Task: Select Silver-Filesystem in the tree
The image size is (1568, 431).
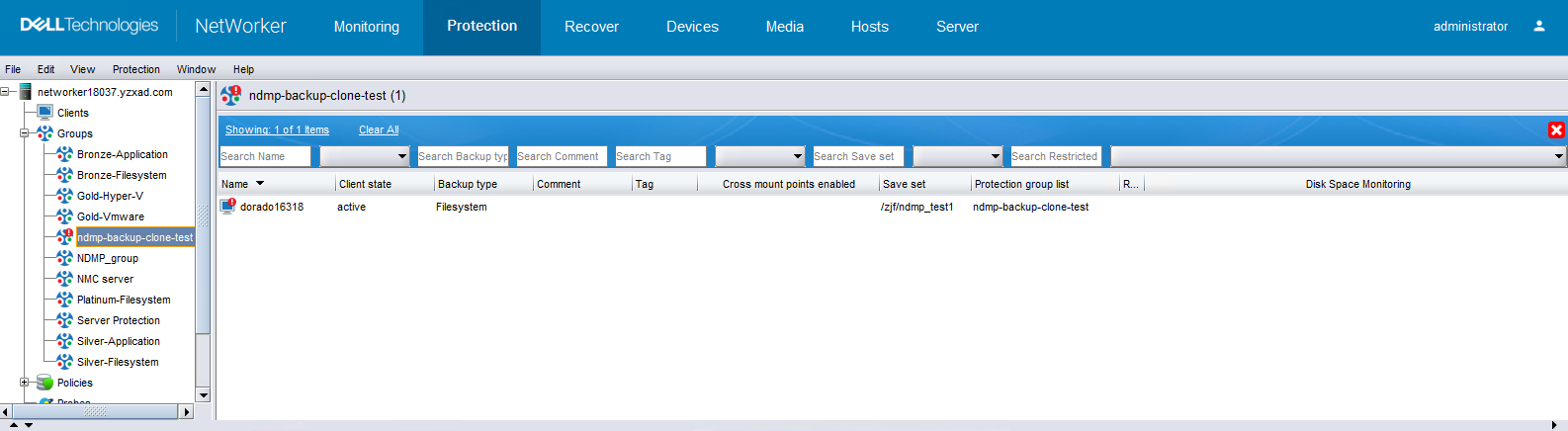Action: (x=118, y=362)
